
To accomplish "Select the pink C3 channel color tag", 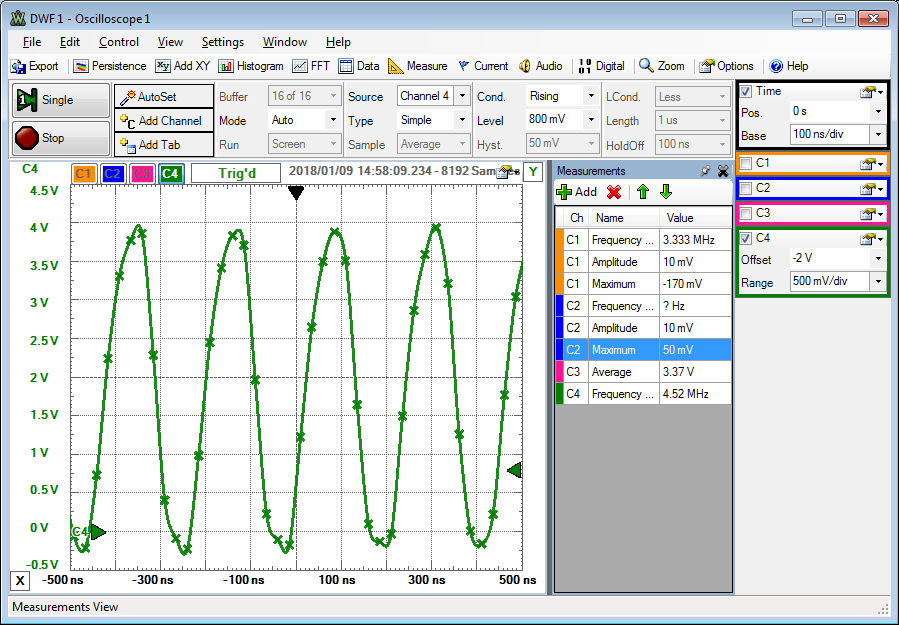I will click(x=142, y=174).
